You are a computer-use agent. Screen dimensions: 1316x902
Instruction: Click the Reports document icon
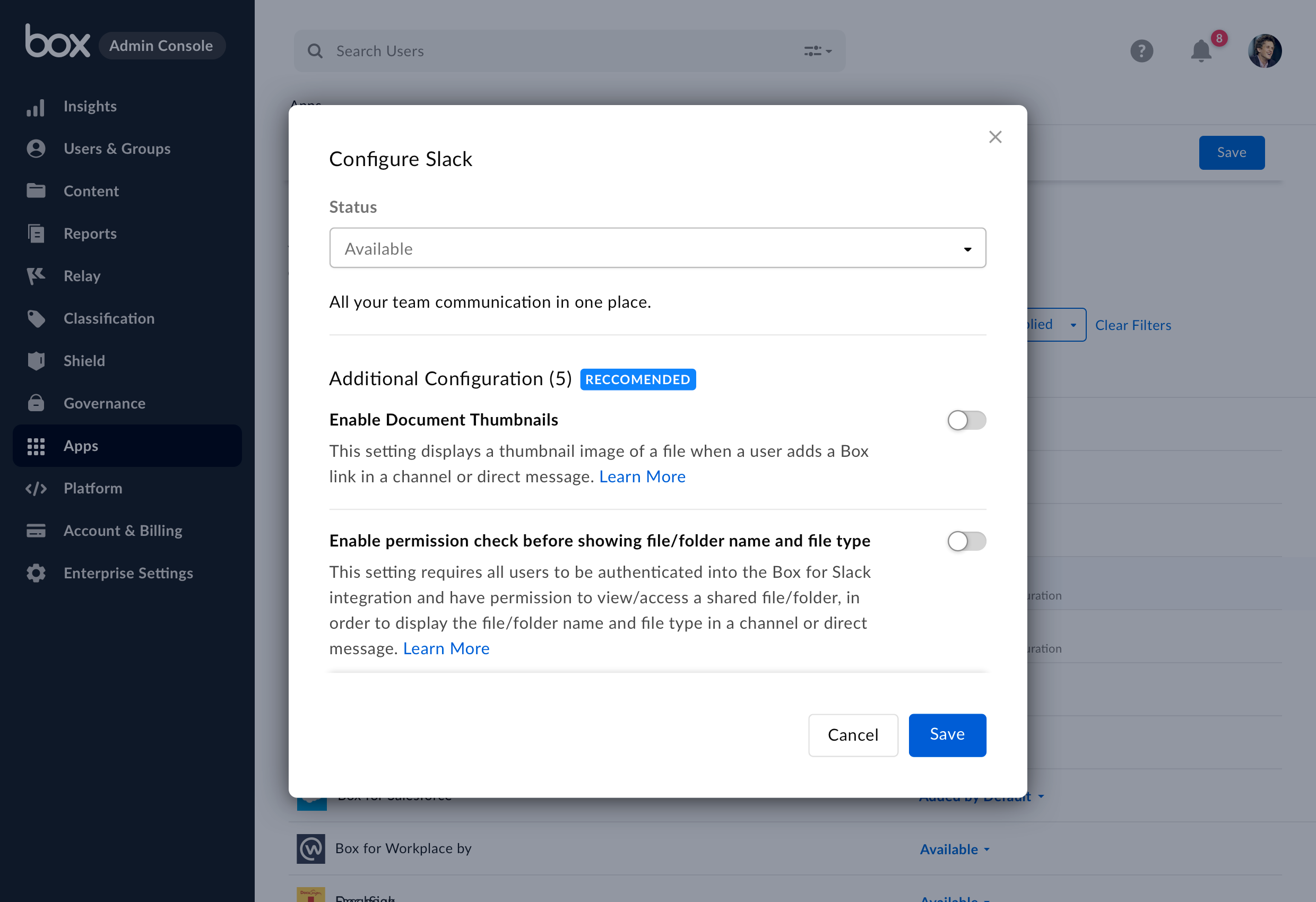[x=36, y=233]
